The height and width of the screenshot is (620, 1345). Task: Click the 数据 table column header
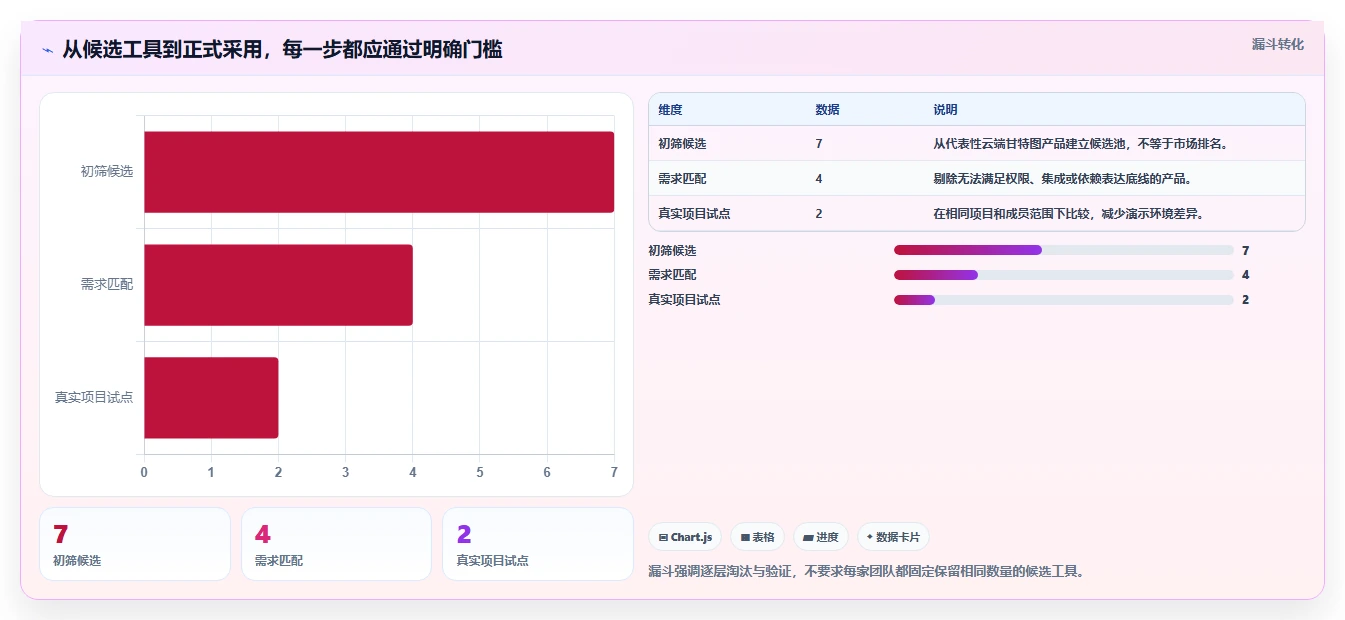(x=828, y=109)
